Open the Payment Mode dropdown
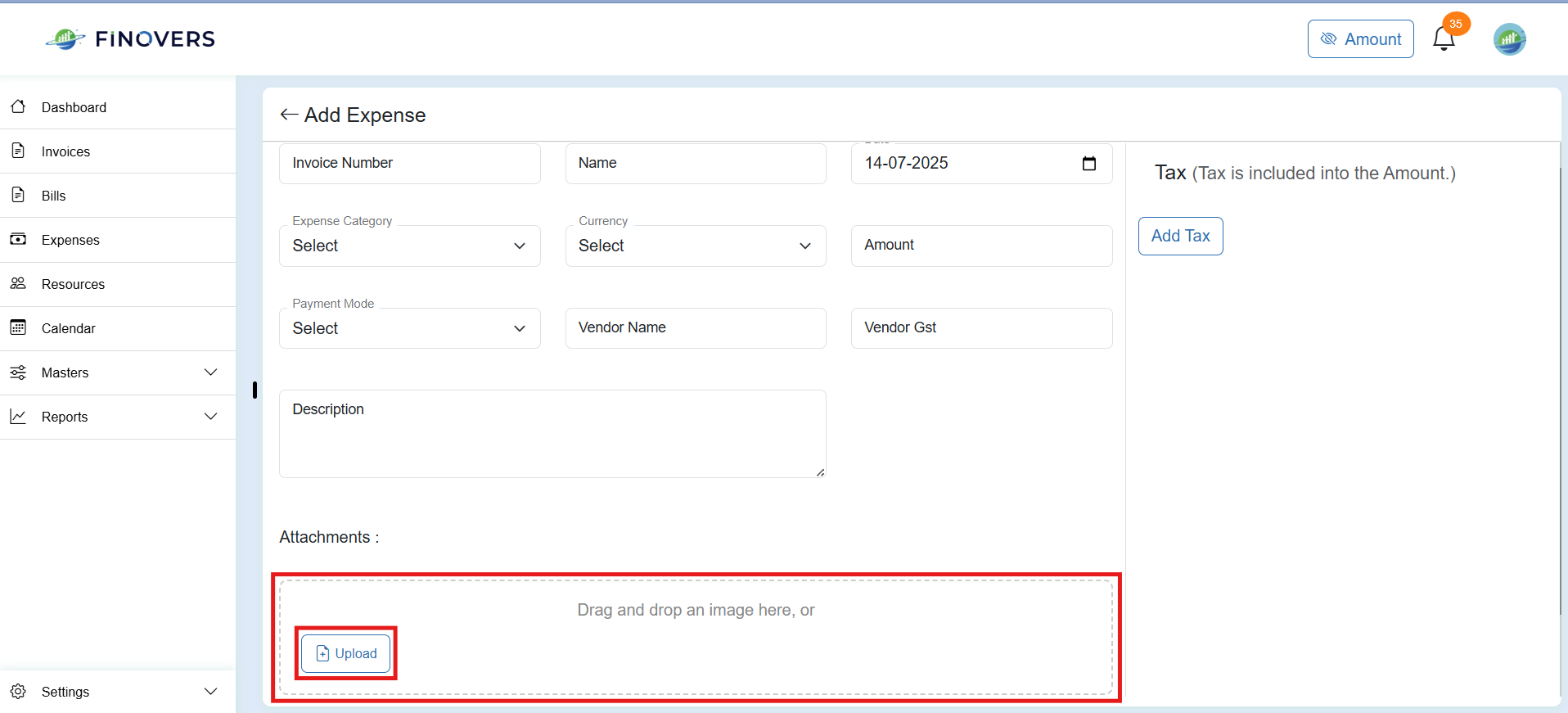1568x713 pixels. pos(409,328)
